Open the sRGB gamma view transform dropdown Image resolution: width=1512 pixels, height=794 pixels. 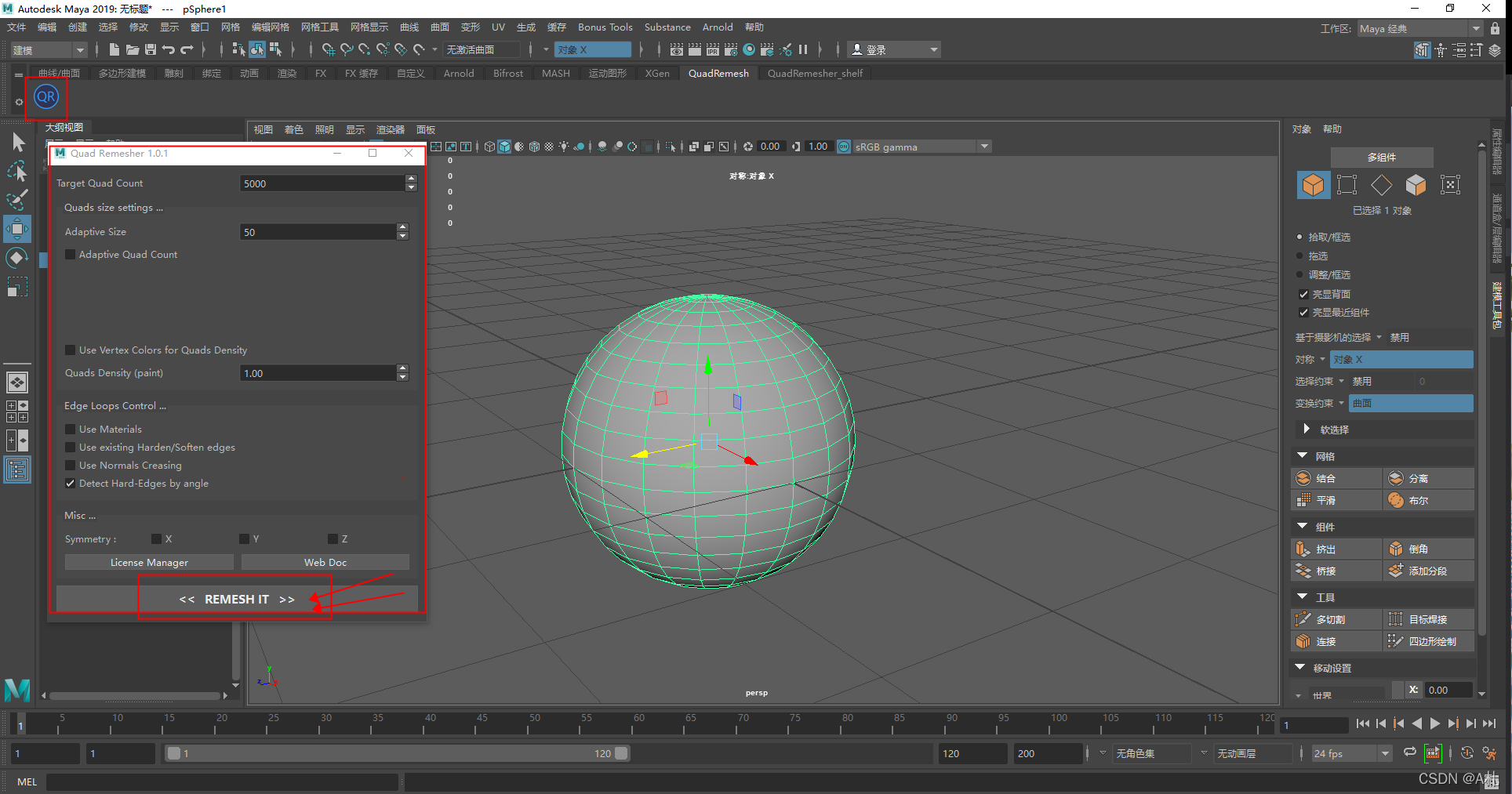tap(922, 147)
